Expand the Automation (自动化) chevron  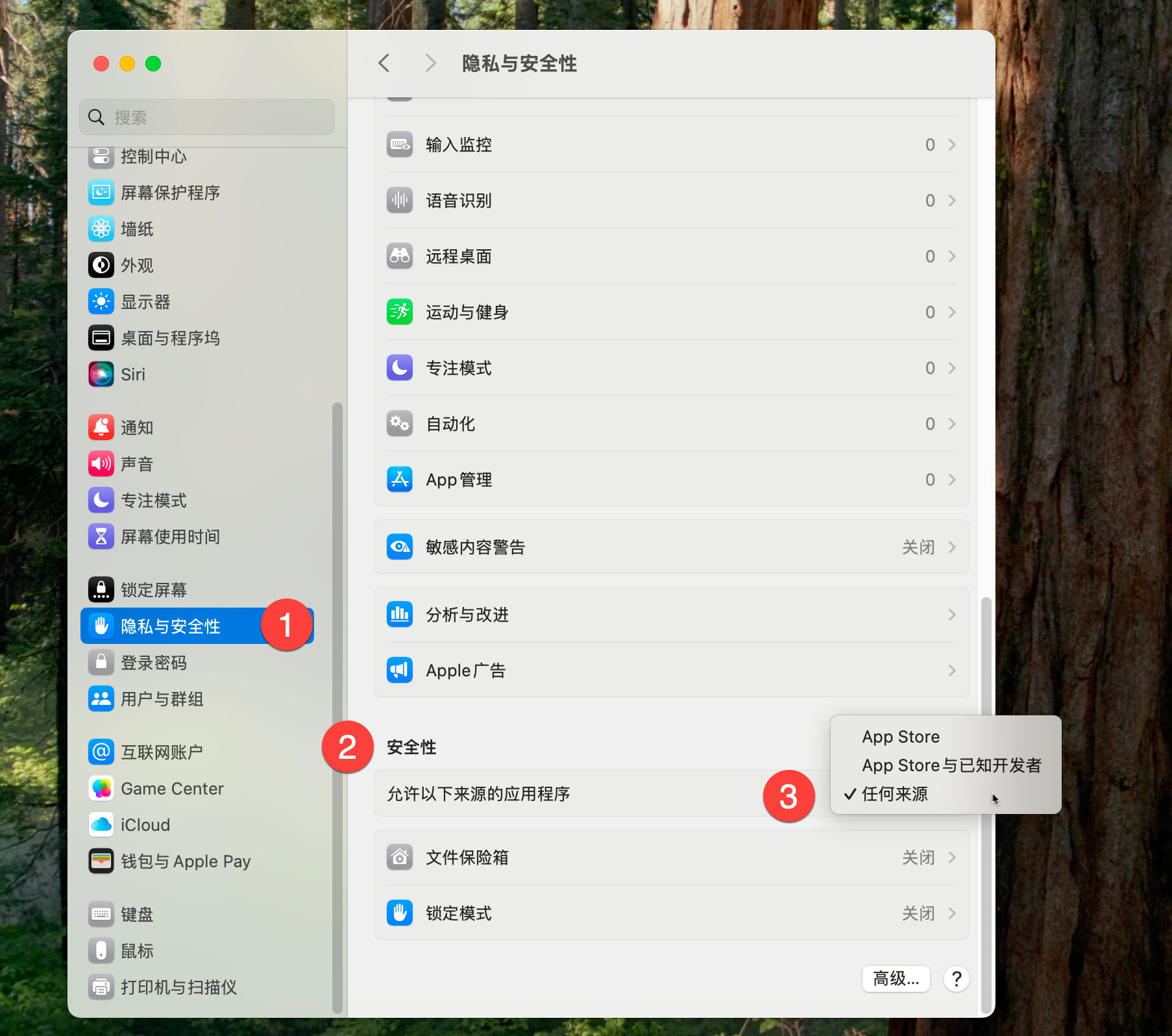[952, 424]
